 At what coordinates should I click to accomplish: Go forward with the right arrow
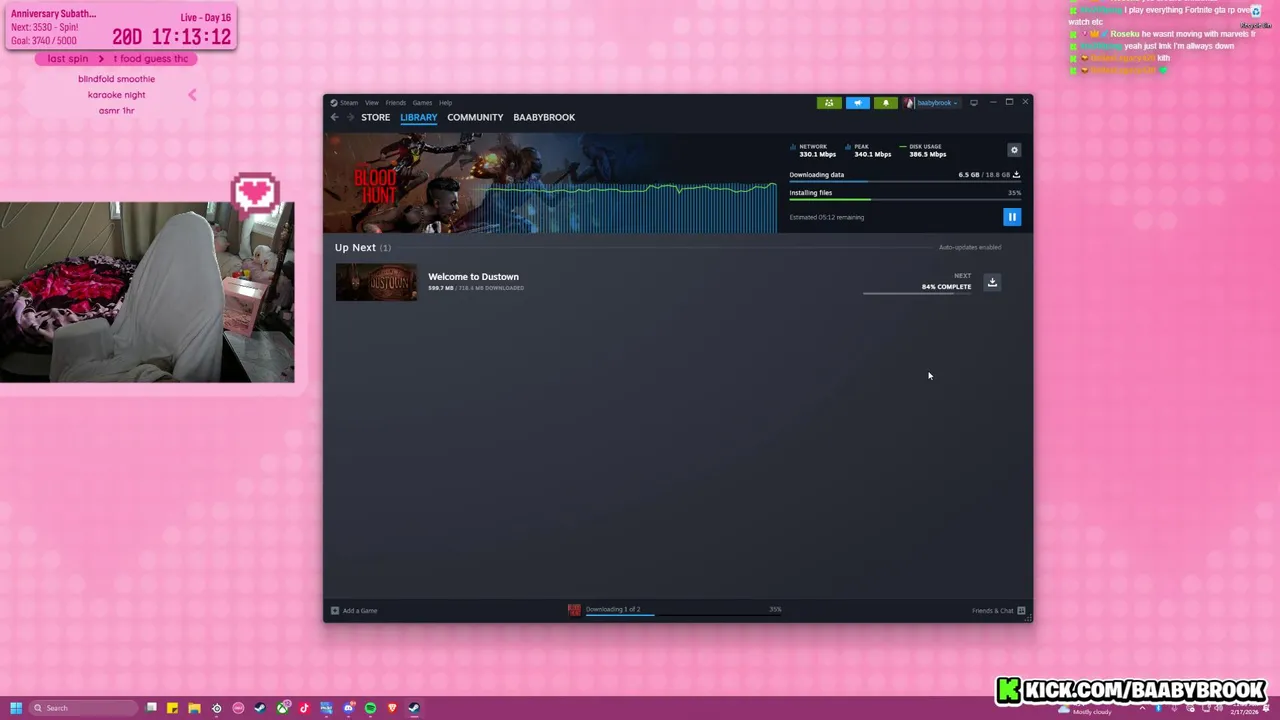(349, 117)
